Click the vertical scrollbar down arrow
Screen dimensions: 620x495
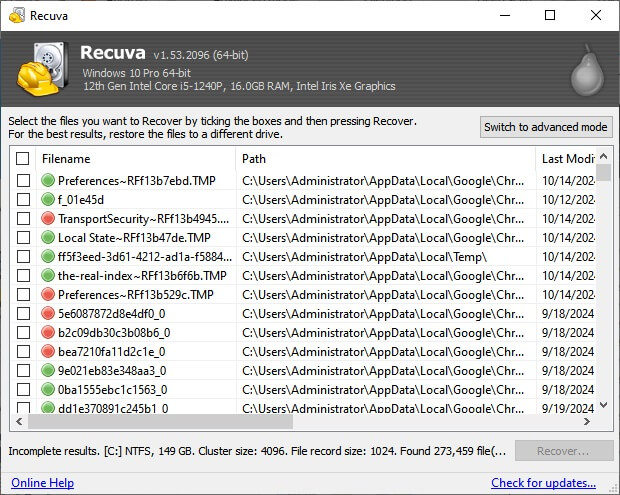pyautogui.click(x=604, y=405)
